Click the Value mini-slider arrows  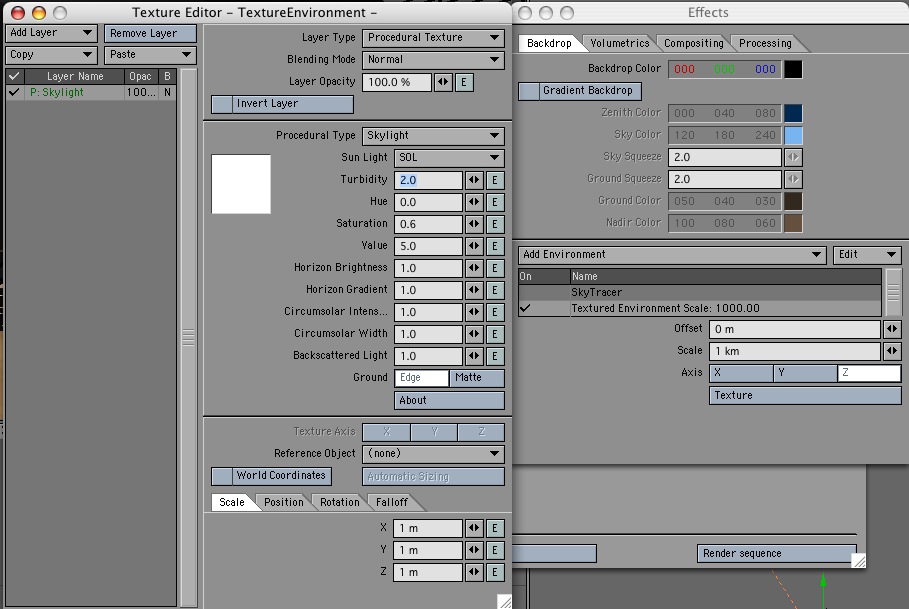coord(474,246)
